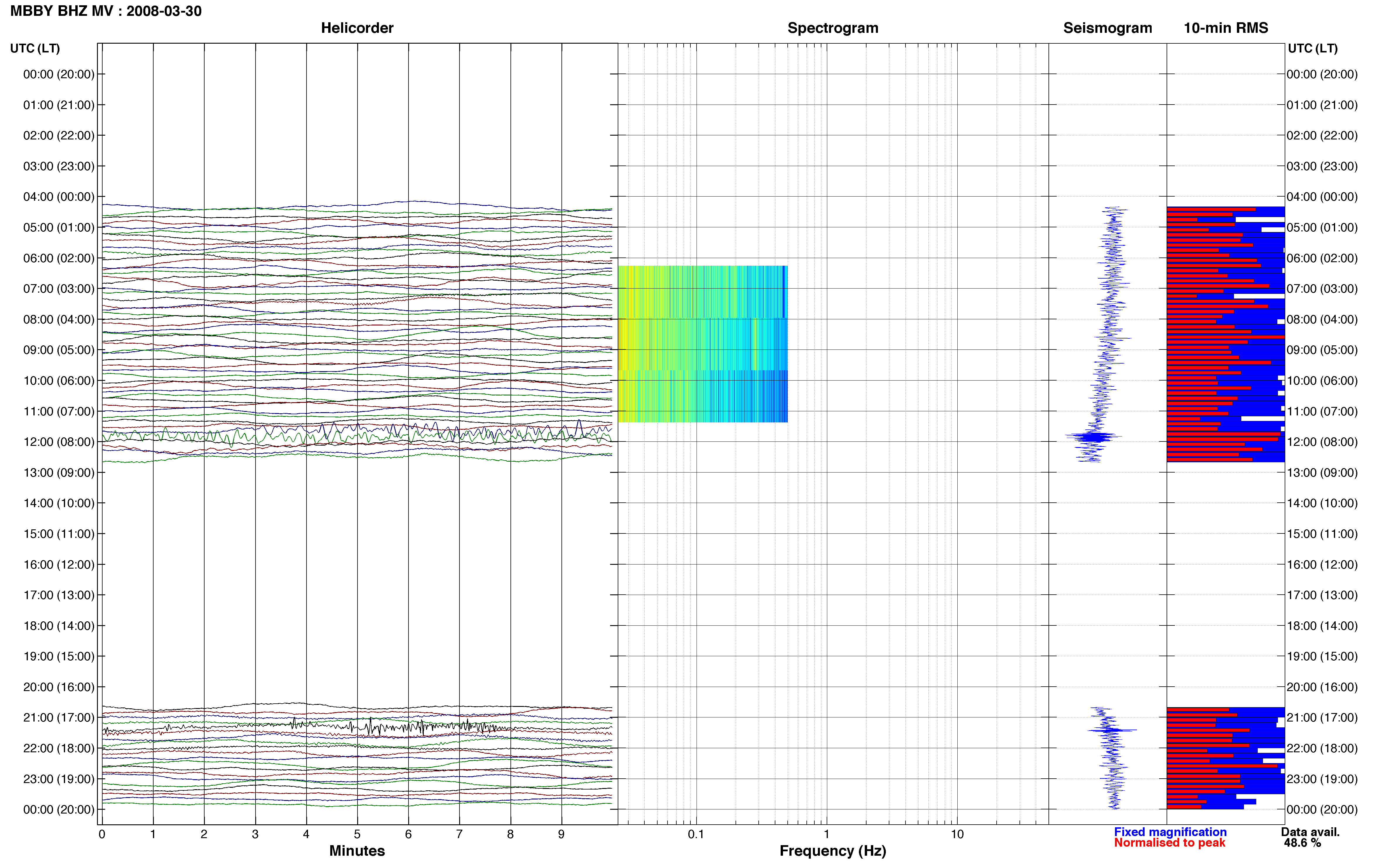Image resolution: width=1389 pixels, height=868 pixels.
Task: Click the plot title MBBY BHZ MV : 2008-03-30
Action: click(x=106, y=11)
